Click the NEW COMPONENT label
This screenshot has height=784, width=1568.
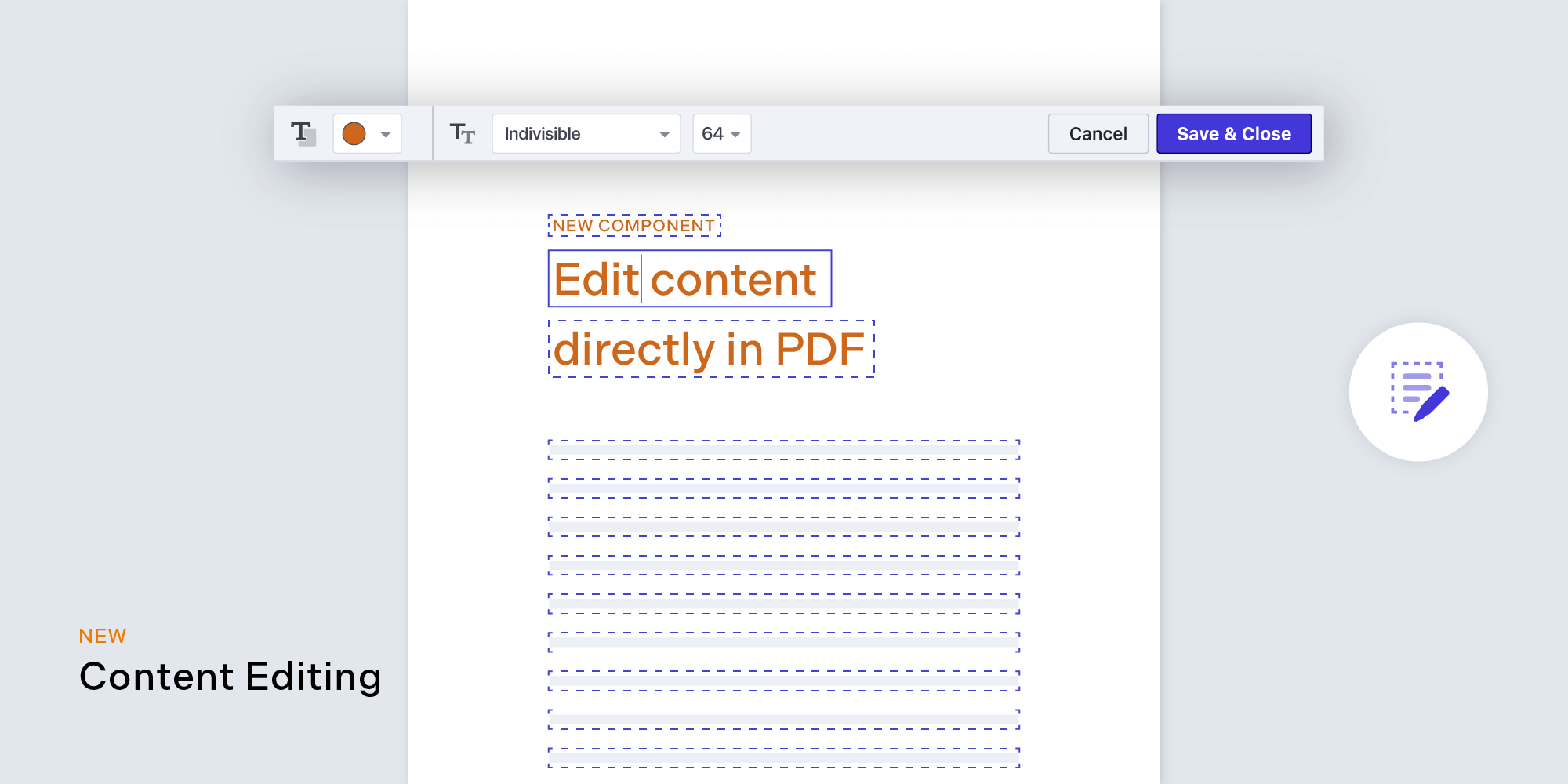(634, 225)
